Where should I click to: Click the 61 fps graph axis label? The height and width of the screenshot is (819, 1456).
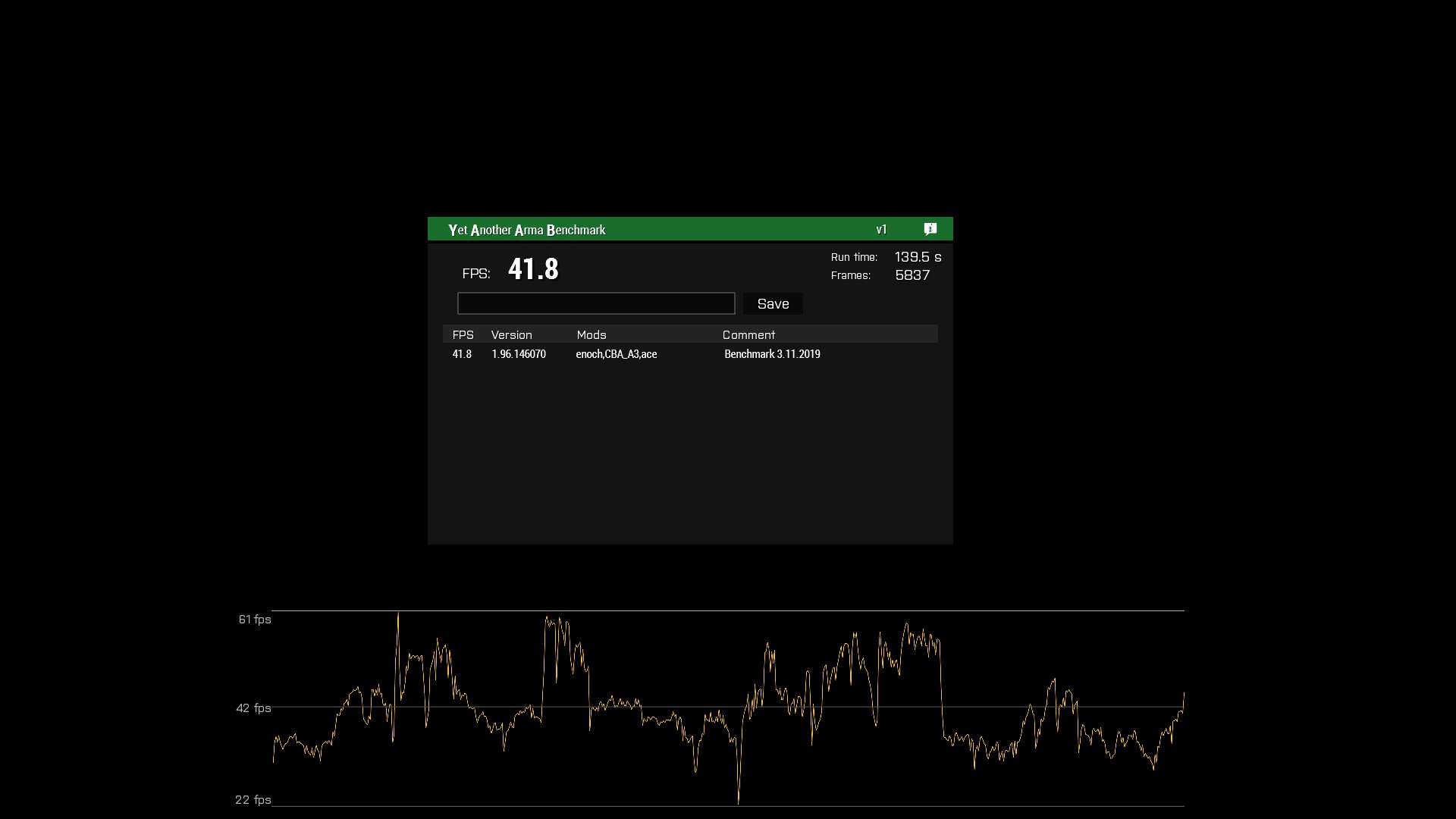click(254, 620)
